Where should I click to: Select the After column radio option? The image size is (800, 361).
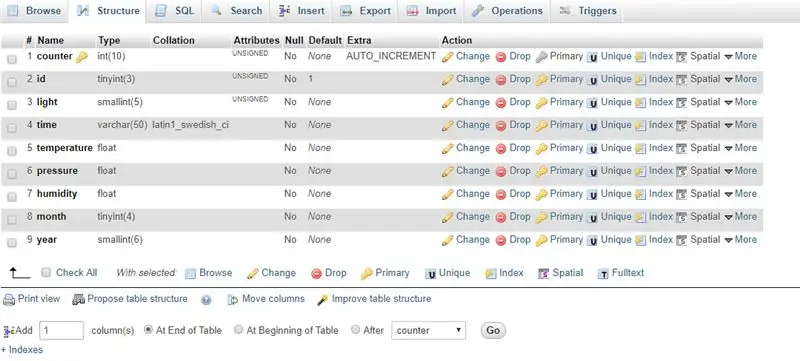(x=356, y=330)
